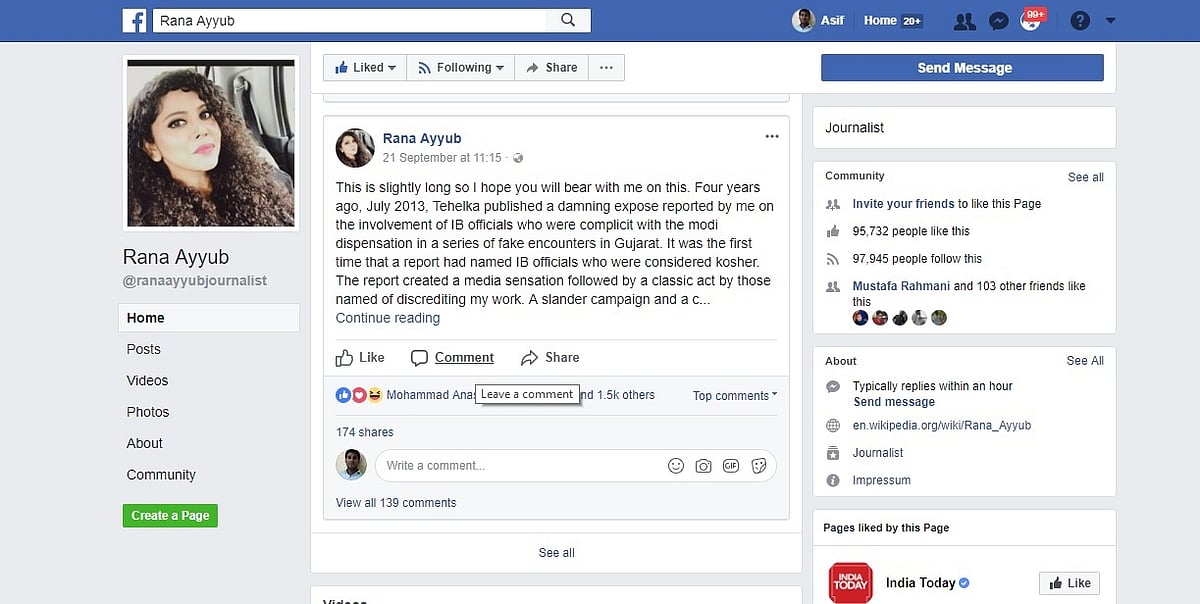
Task: Click the 97,945 people follow this text
Action: 917,259
